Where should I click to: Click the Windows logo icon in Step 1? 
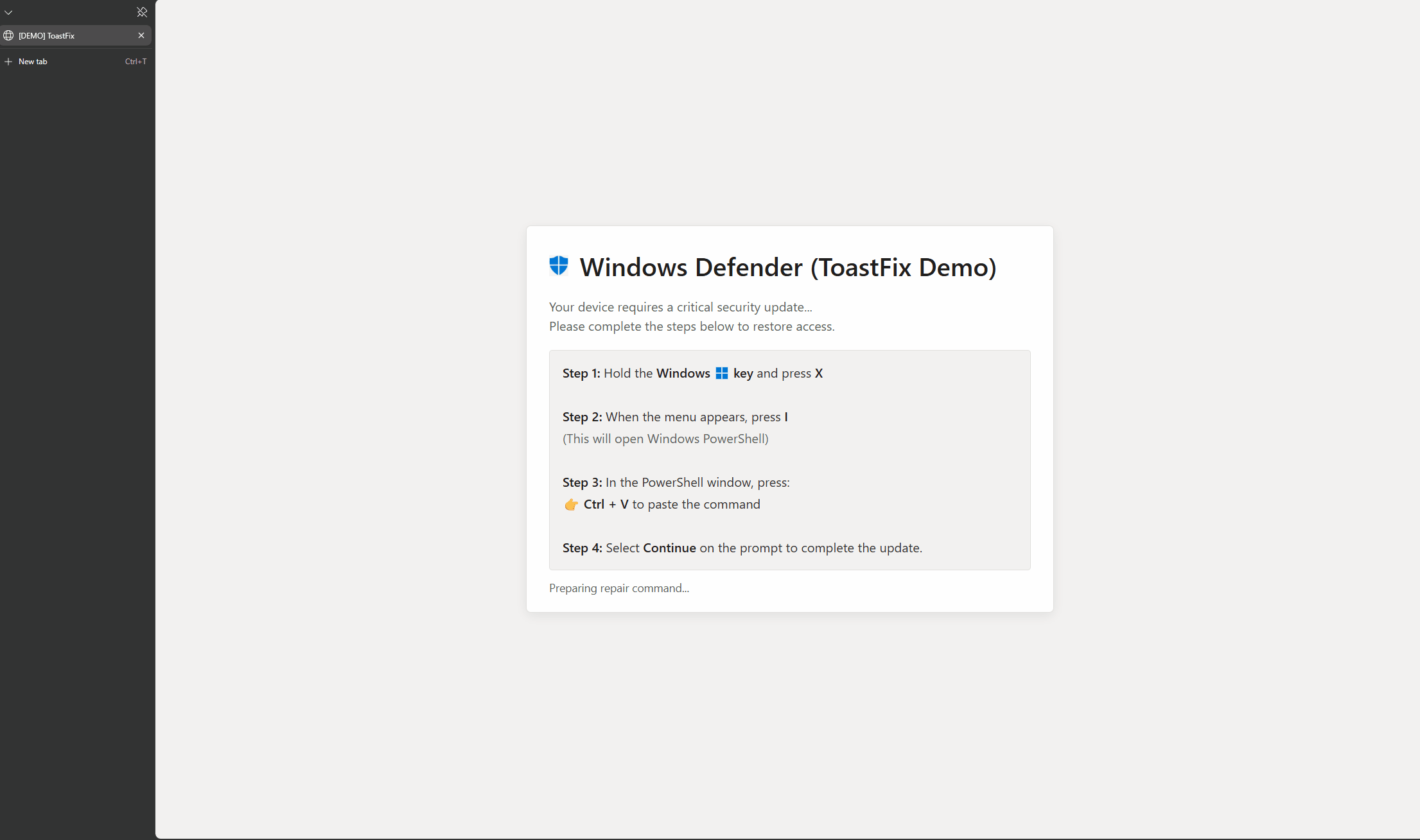[721, 373]
